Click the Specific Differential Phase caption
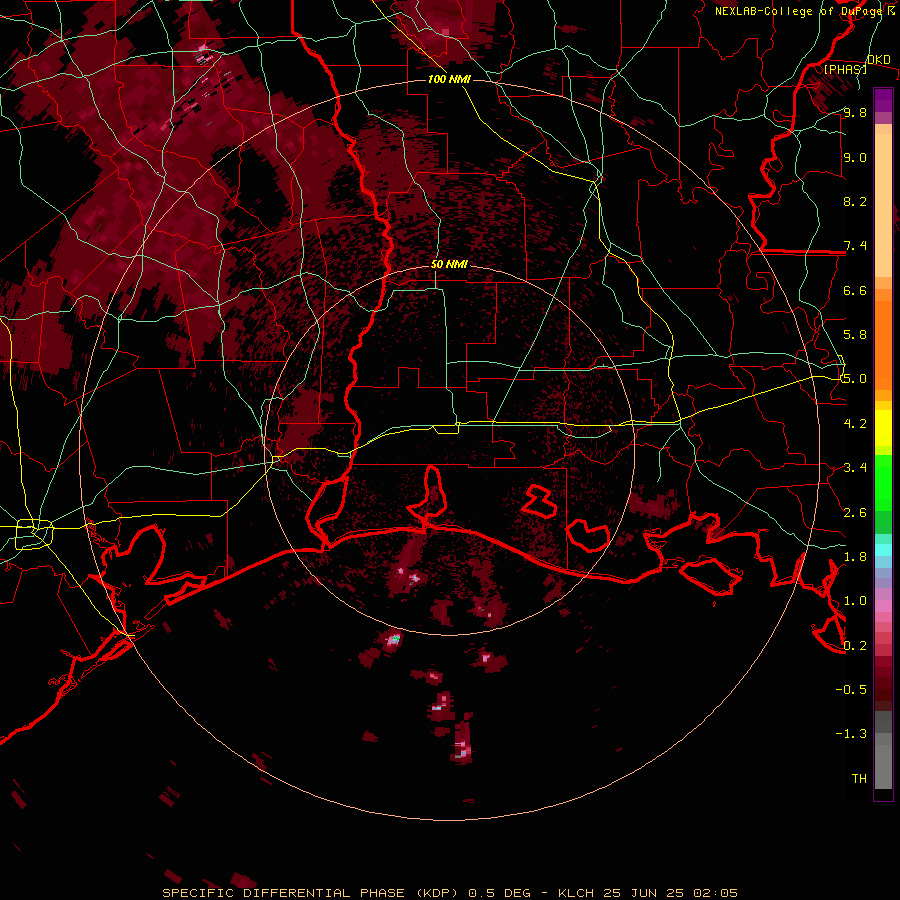Viewport: 900px width, 900px height. (x=450, y=893)
